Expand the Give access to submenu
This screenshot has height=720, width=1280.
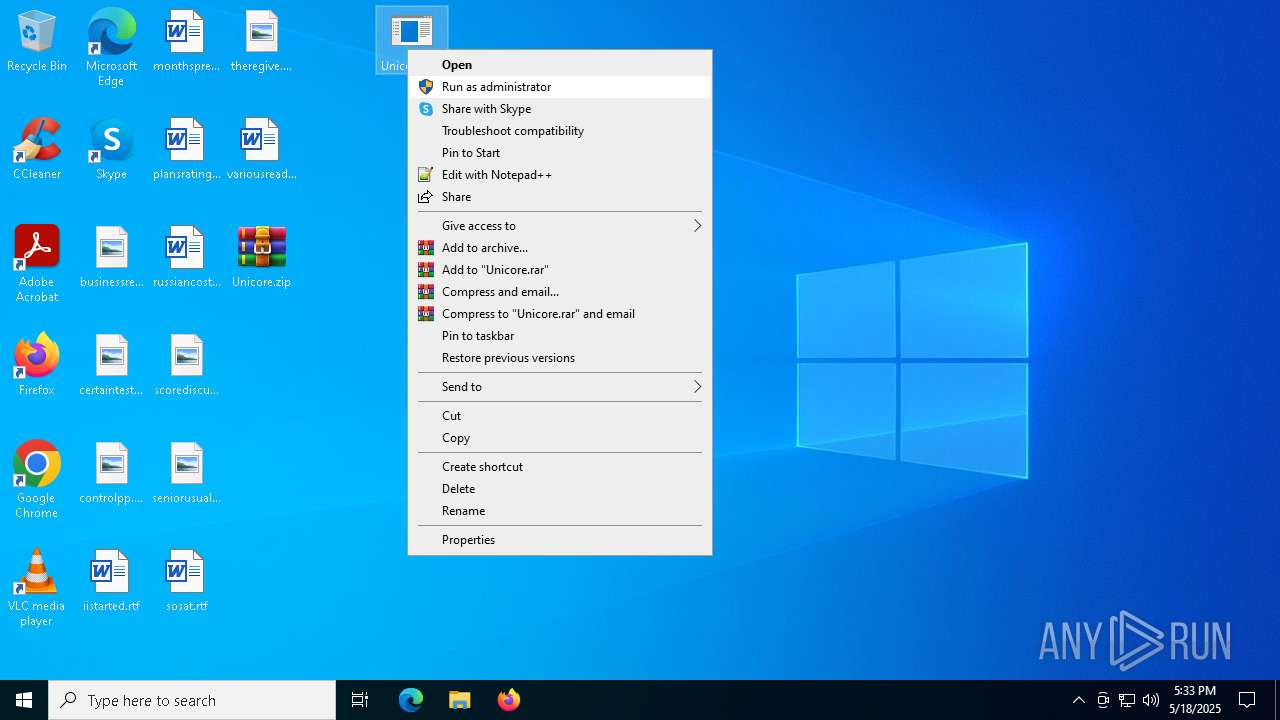click(559, 226)
